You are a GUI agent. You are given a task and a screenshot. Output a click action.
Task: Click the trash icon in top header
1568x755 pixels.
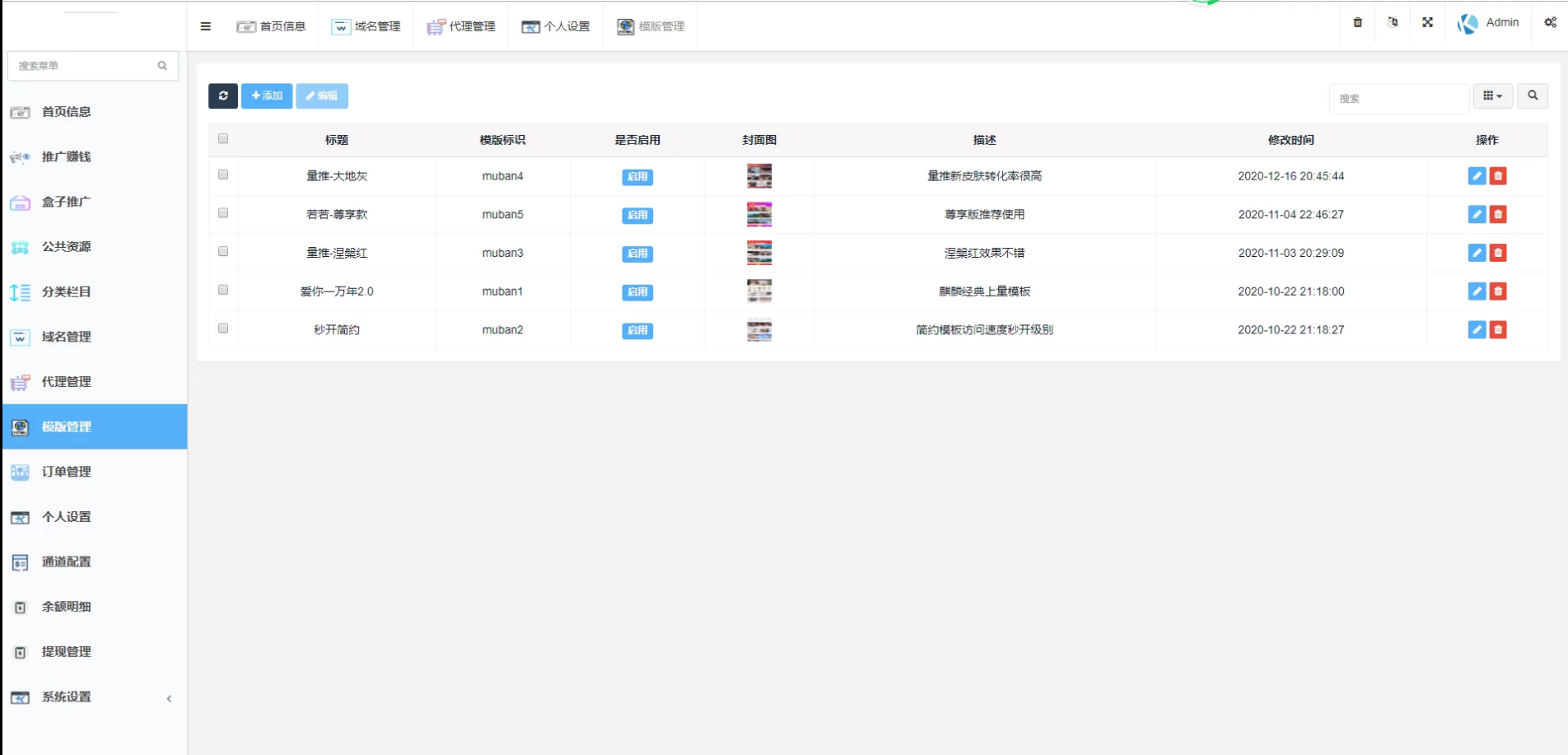1358,23
